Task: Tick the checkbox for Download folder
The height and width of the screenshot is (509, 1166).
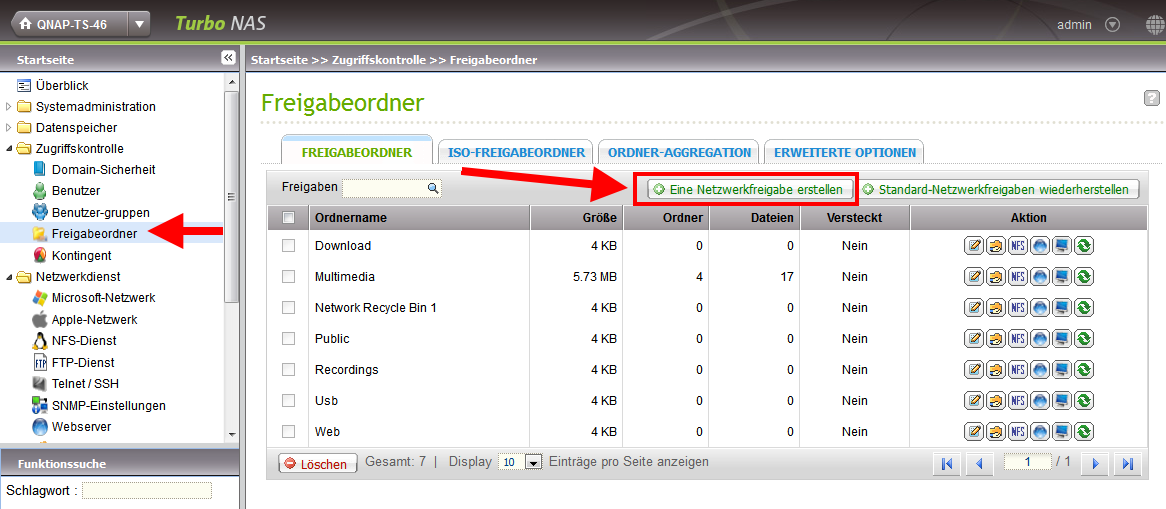Action: [x=289, y=246]
